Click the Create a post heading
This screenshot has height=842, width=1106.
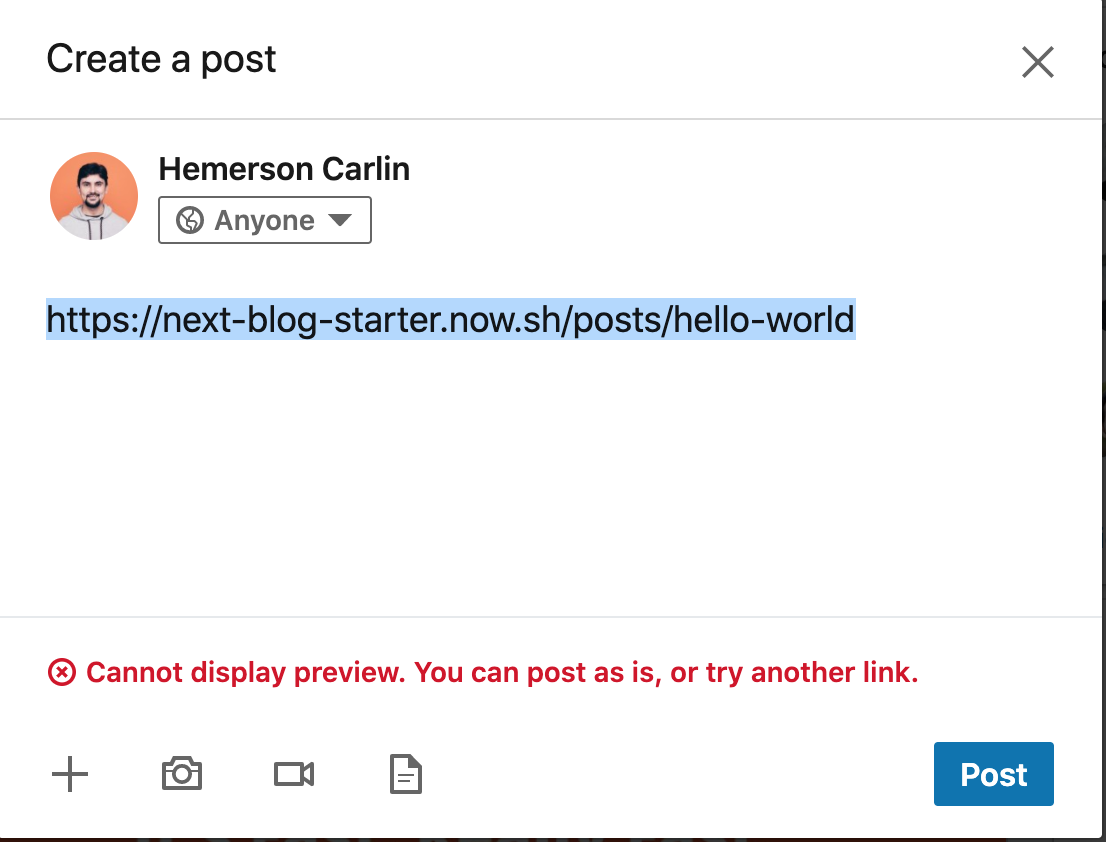[x=161, y=59]
